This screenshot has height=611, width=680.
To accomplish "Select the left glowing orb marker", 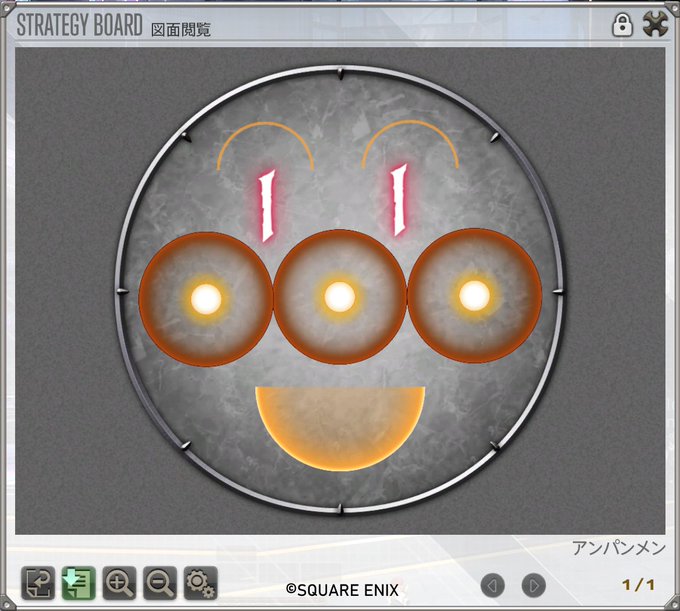I will pyautogui.click(x=206, y=299).
